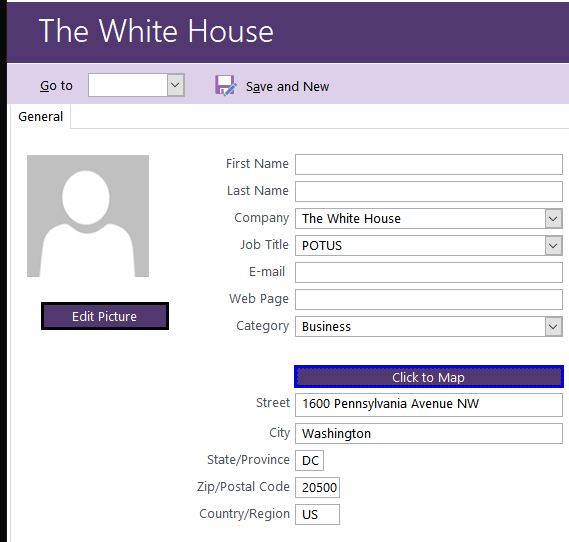569x542 pixels.
Task: Expand the Category dropdown arrow
Action: tap(553, 327)
